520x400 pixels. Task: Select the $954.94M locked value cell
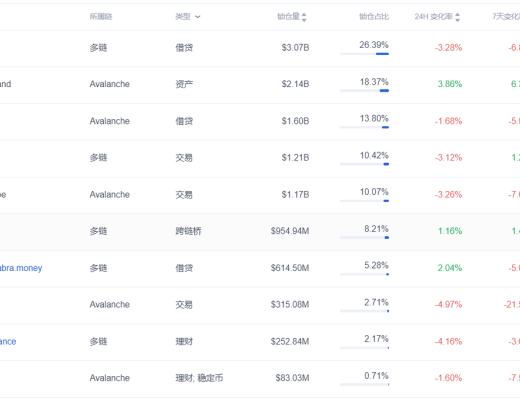pos(290,231)
